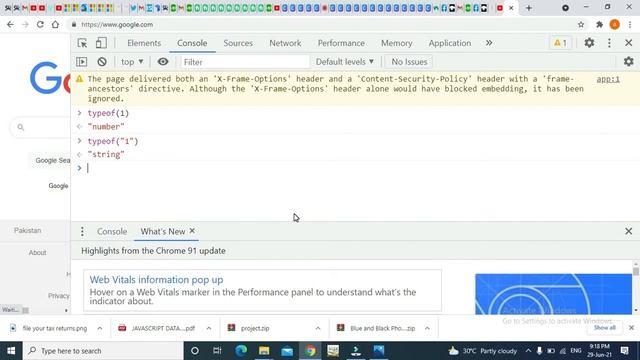
Task: Open Task View from taskbar
Action: (x=217, y=351)
